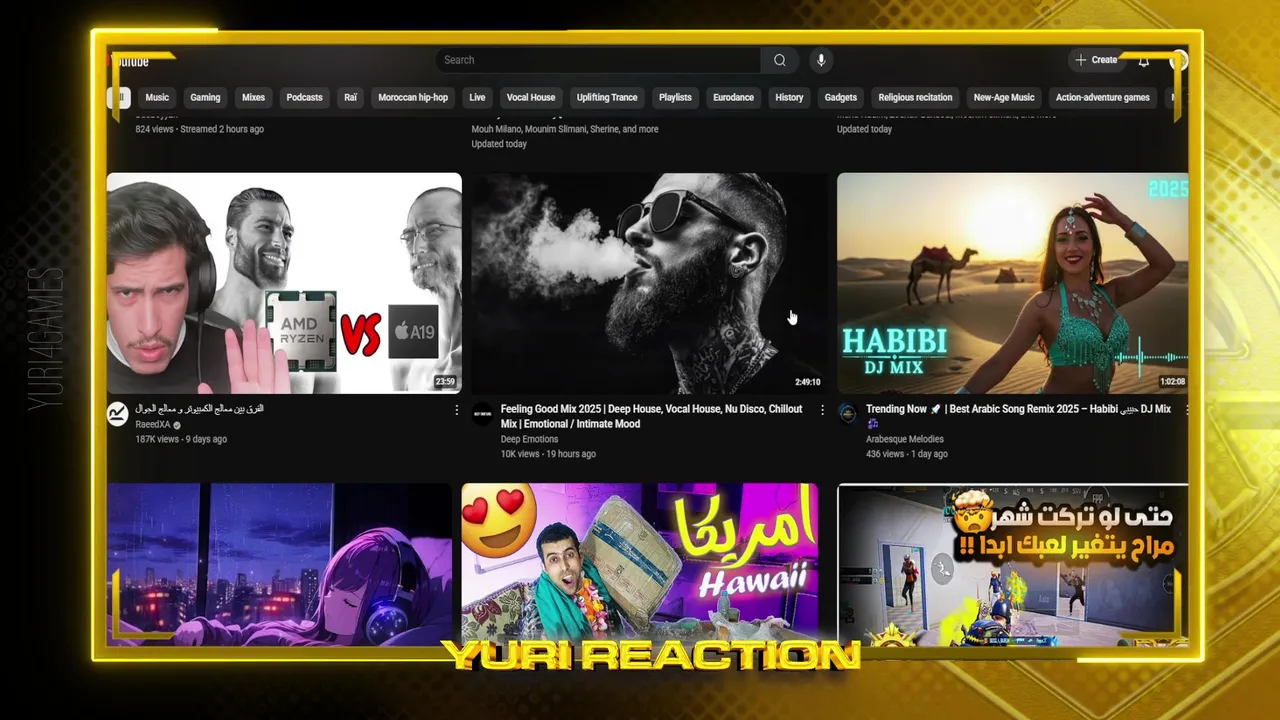Viewport: 1280px width, 720px height.
Task: Open the anime girl headphones thumbnail
Action: (279, 564)
